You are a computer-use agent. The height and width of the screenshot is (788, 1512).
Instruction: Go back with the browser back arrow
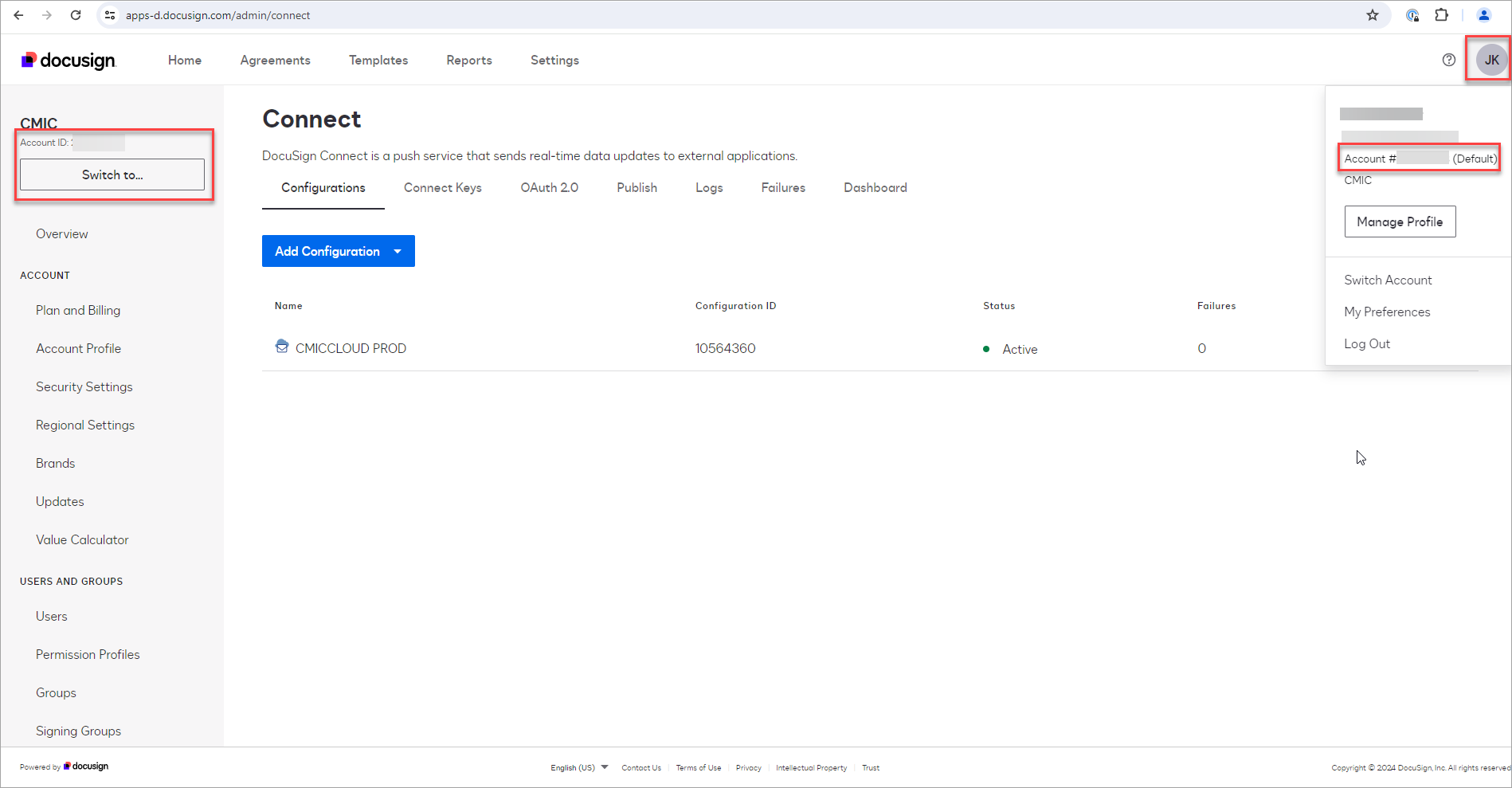tap(18, 15)
